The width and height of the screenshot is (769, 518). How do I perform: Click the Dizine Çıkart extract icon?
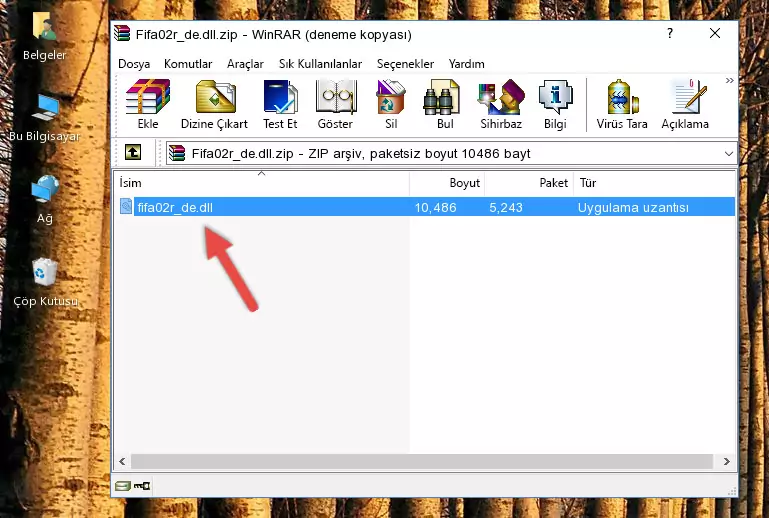214,104
